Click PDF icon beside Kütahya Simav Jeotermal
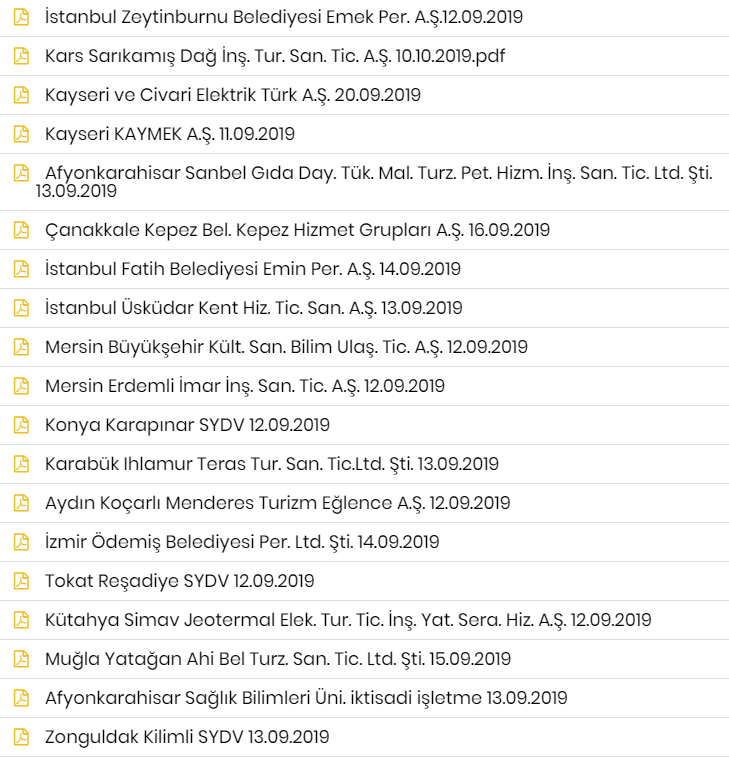 (21, 620)
